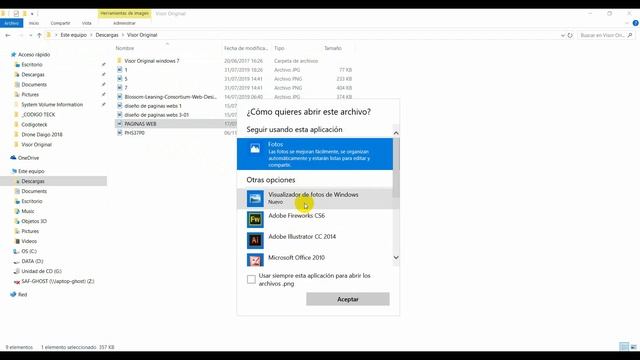Select file named '5'
This screenshot has width=640, height=360.
coord(126,79)
